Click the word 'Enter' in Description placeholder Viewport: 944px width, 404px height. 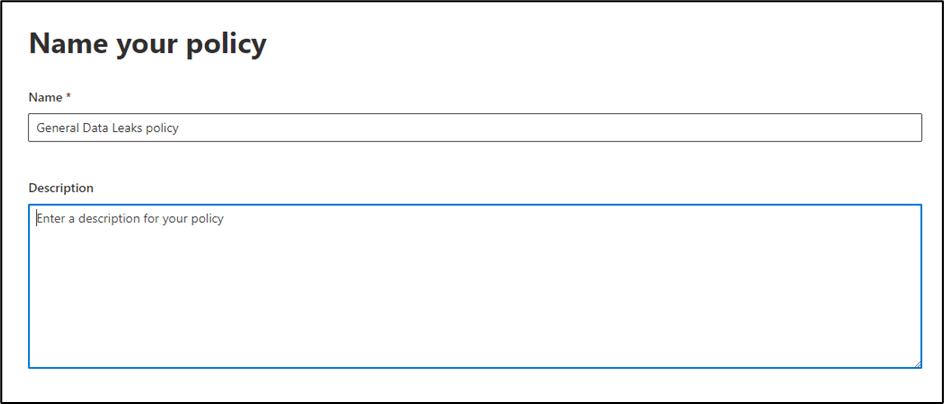tap(51, 218)
